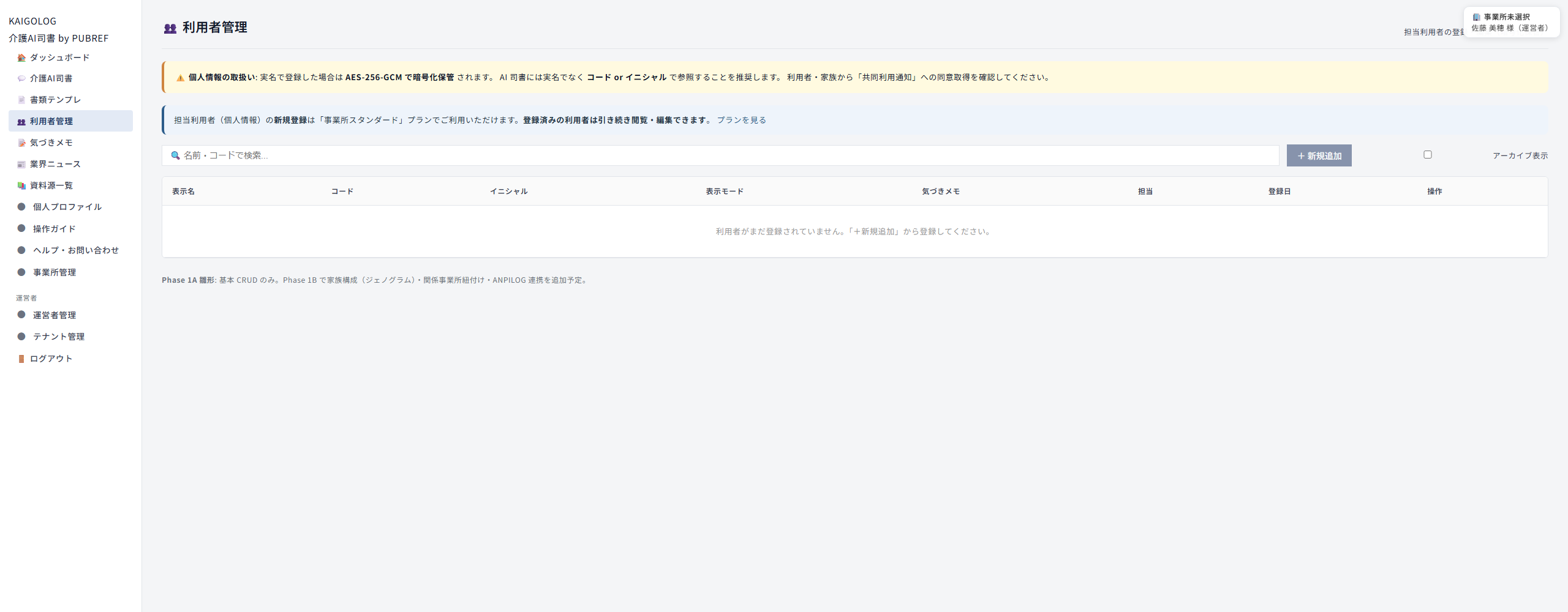Click the コード column header
This screenshot has width=1568, height=612.
[342, 192]
